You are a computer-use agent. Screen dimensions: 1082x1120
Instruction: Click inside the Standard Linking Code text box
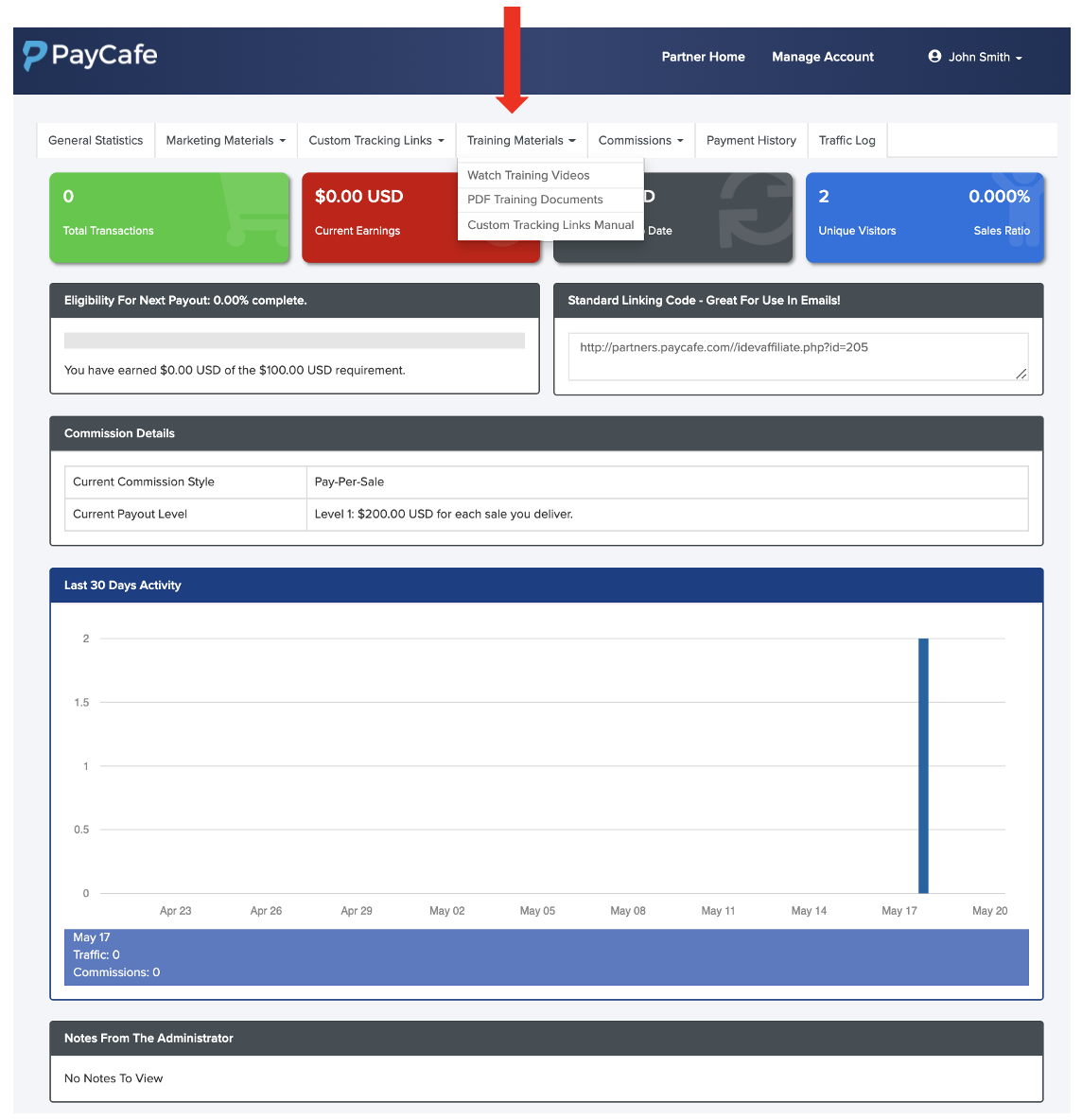click(797, 357)
